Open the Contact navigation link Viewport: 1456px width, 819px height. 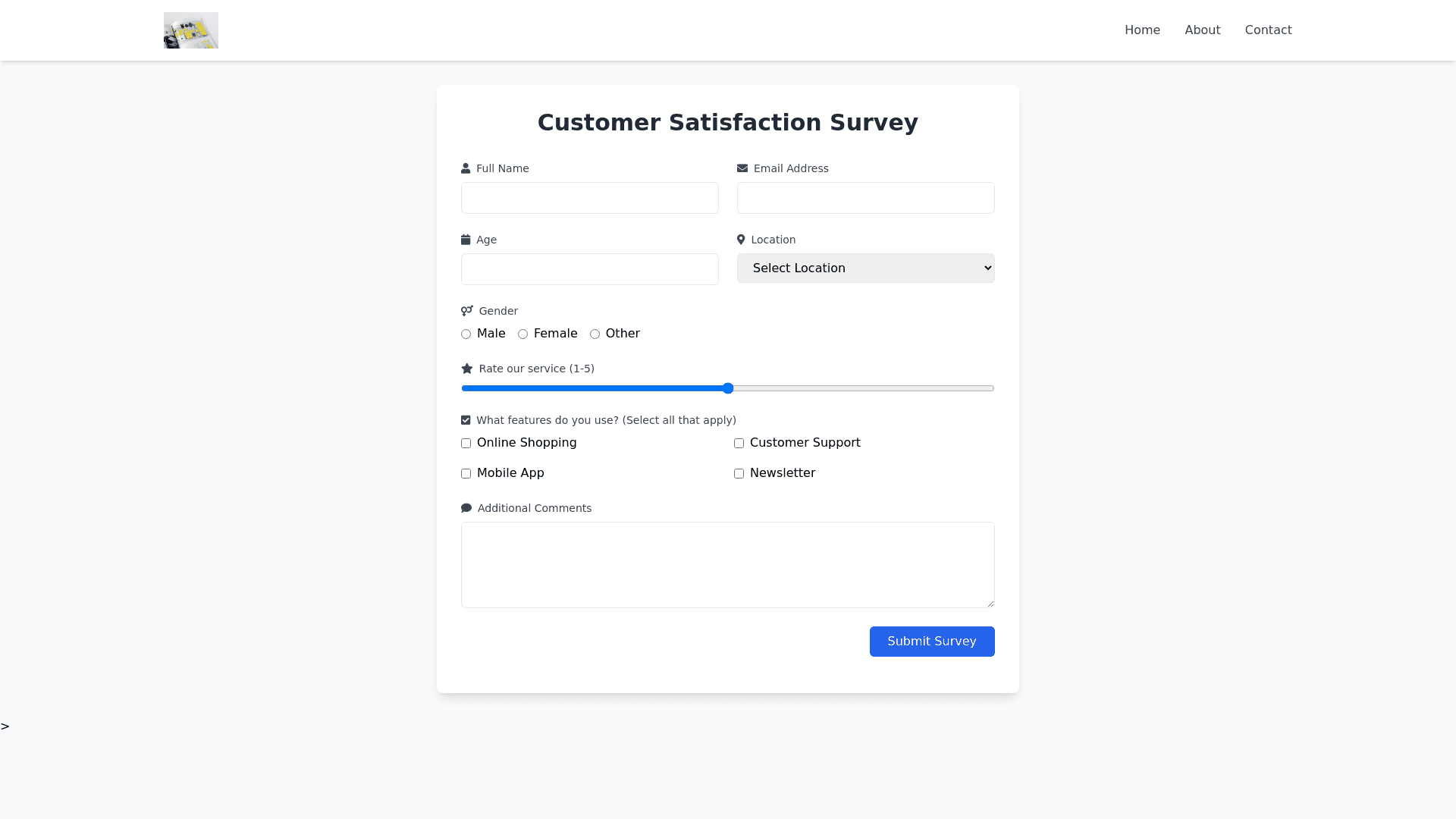coord(1268,30)
